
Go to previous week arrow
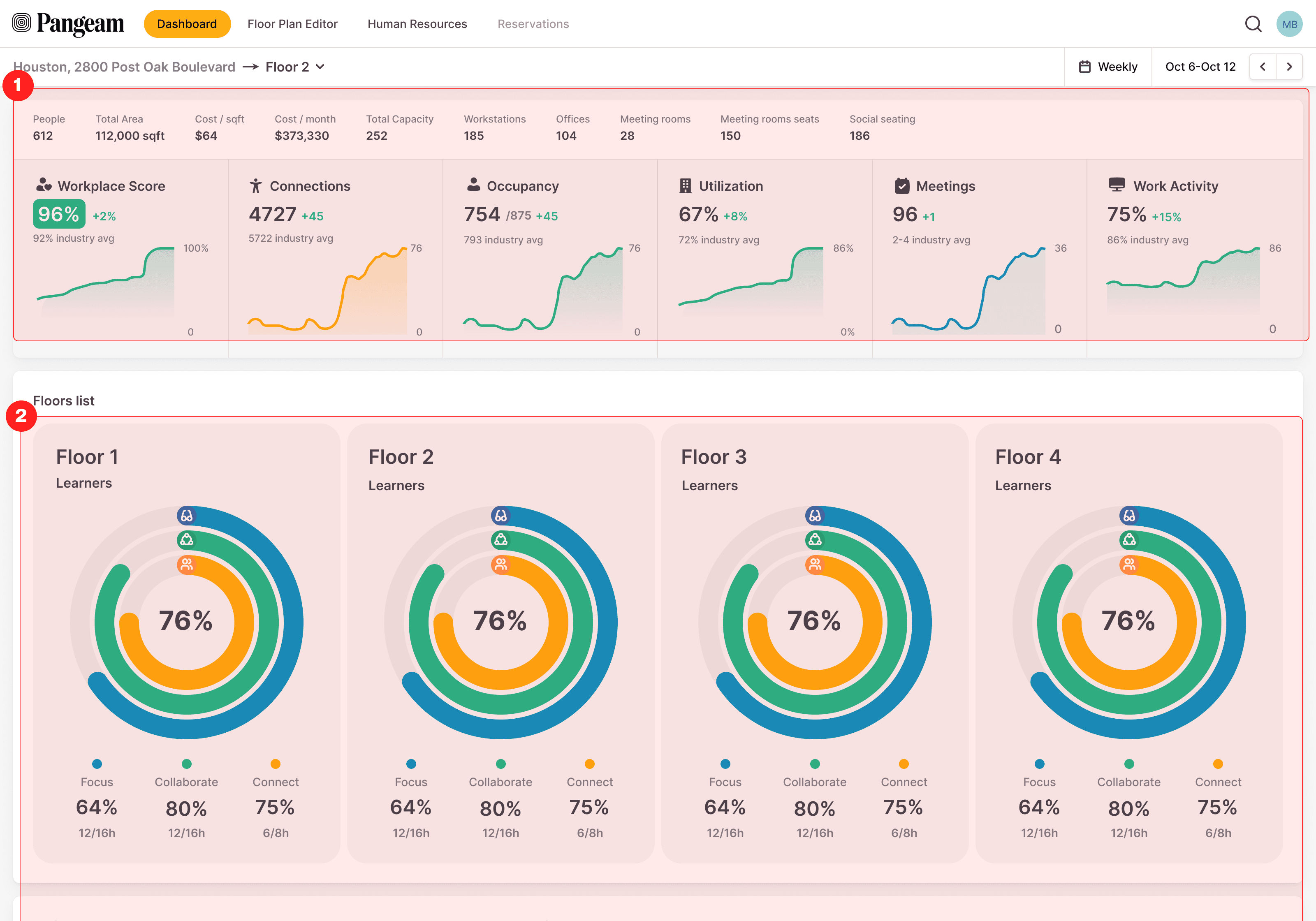[x=1263, y=67]
